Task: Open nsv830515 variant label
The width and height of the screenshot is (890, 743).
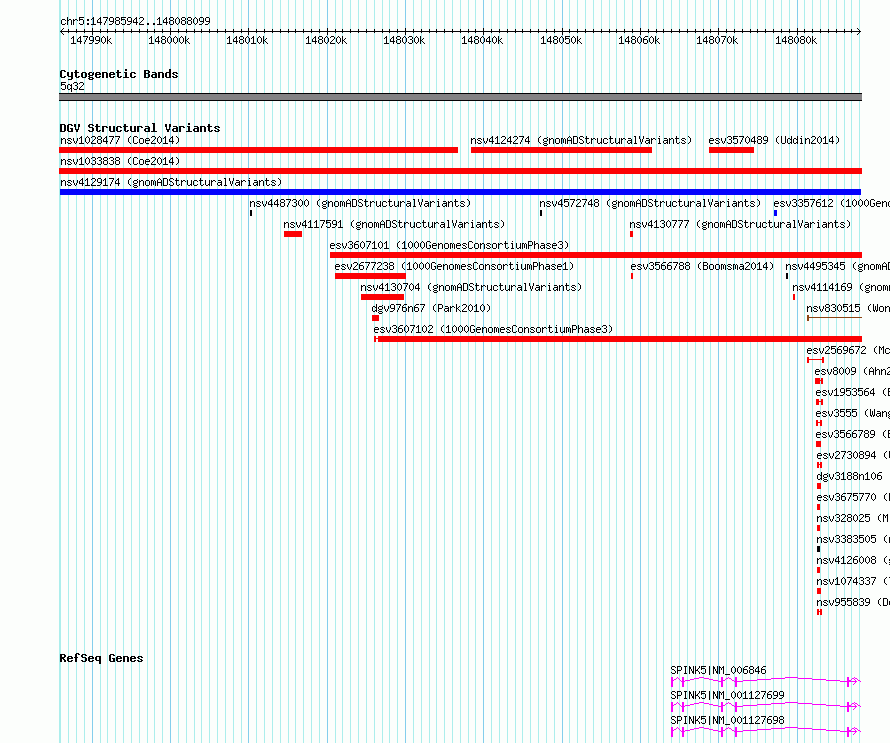Action: (848, 308)
